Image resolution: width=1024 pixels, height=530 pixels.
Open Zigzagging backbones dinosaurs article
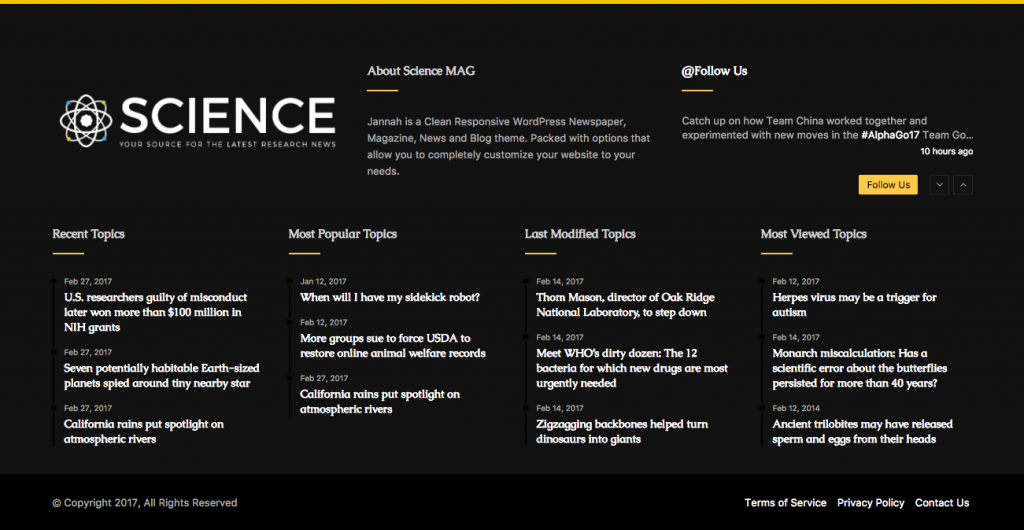coord(621,432)
